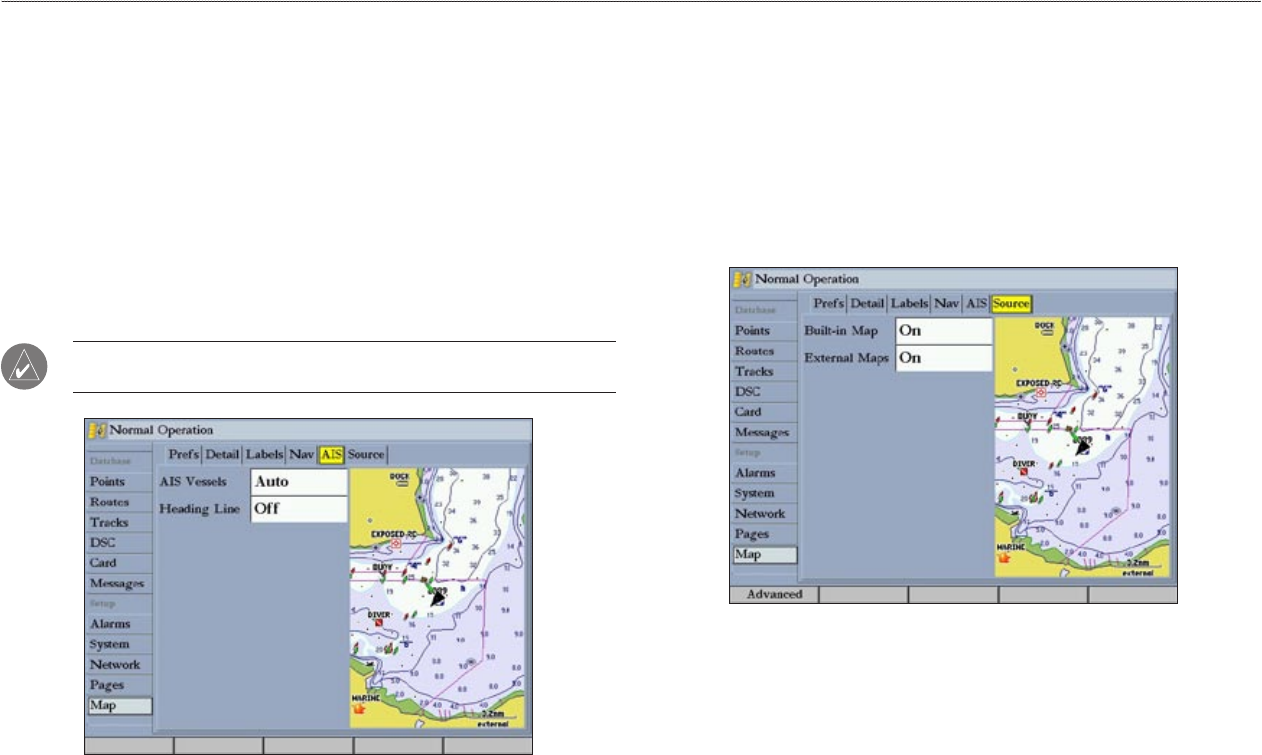
Task: Toggle the External Maps On field
Action: pyautogui.click(x=943, y=358)
